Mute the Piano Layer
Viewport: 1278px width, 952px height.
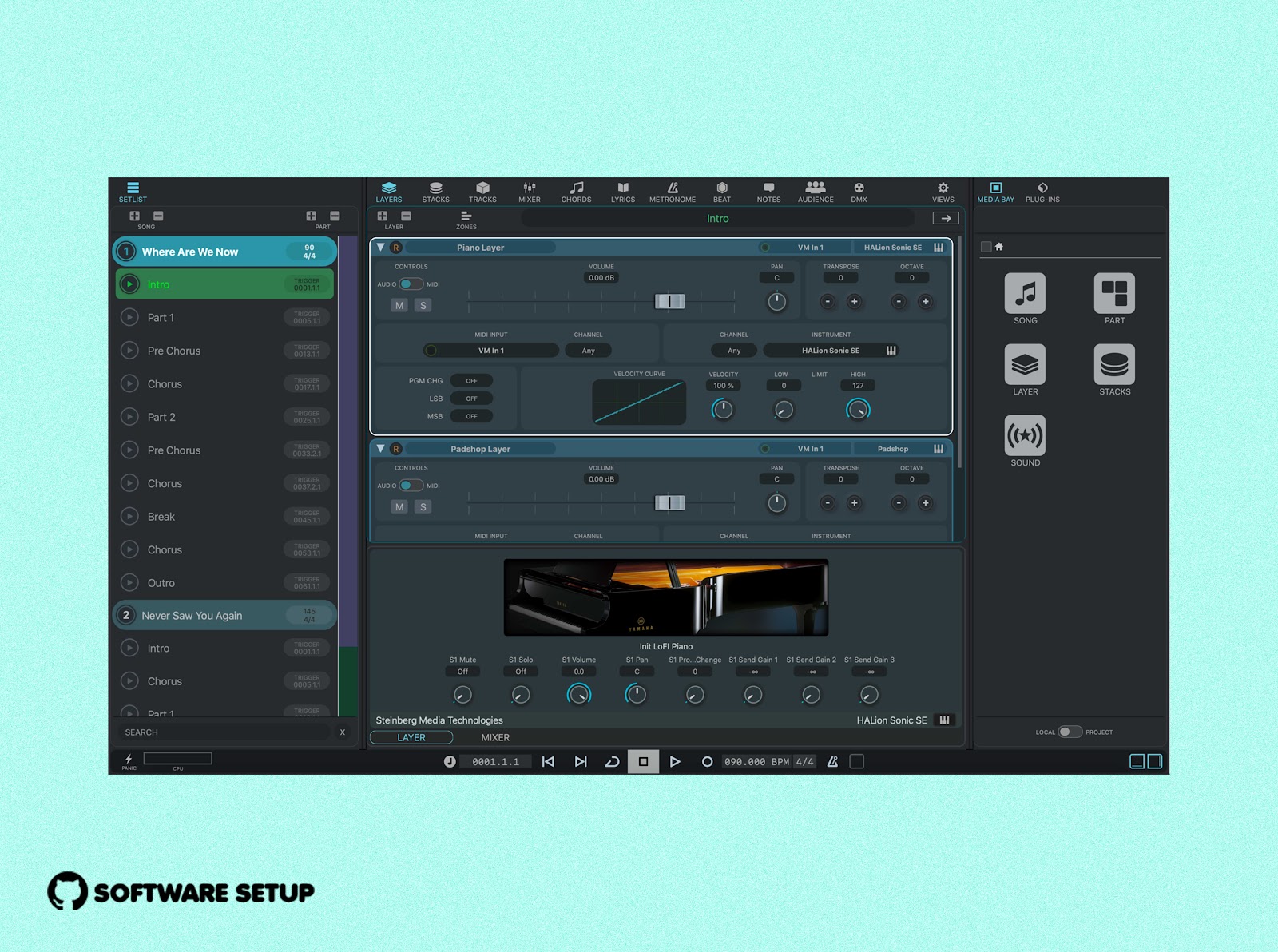pos(399,305)
